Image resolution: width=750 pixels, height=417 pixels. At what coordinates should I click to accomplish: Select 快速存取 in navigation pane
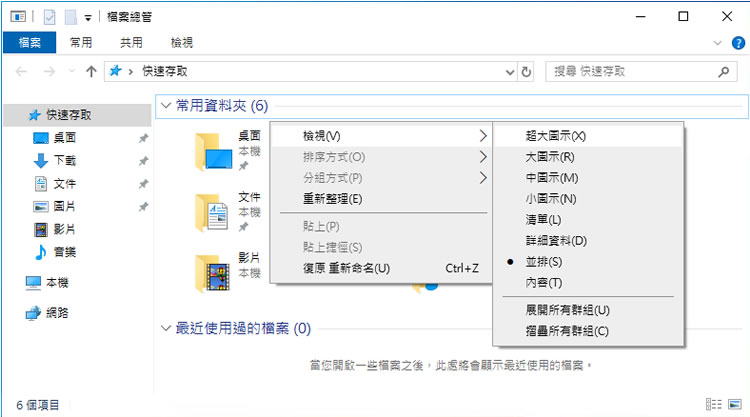click(x=77, y=115)
